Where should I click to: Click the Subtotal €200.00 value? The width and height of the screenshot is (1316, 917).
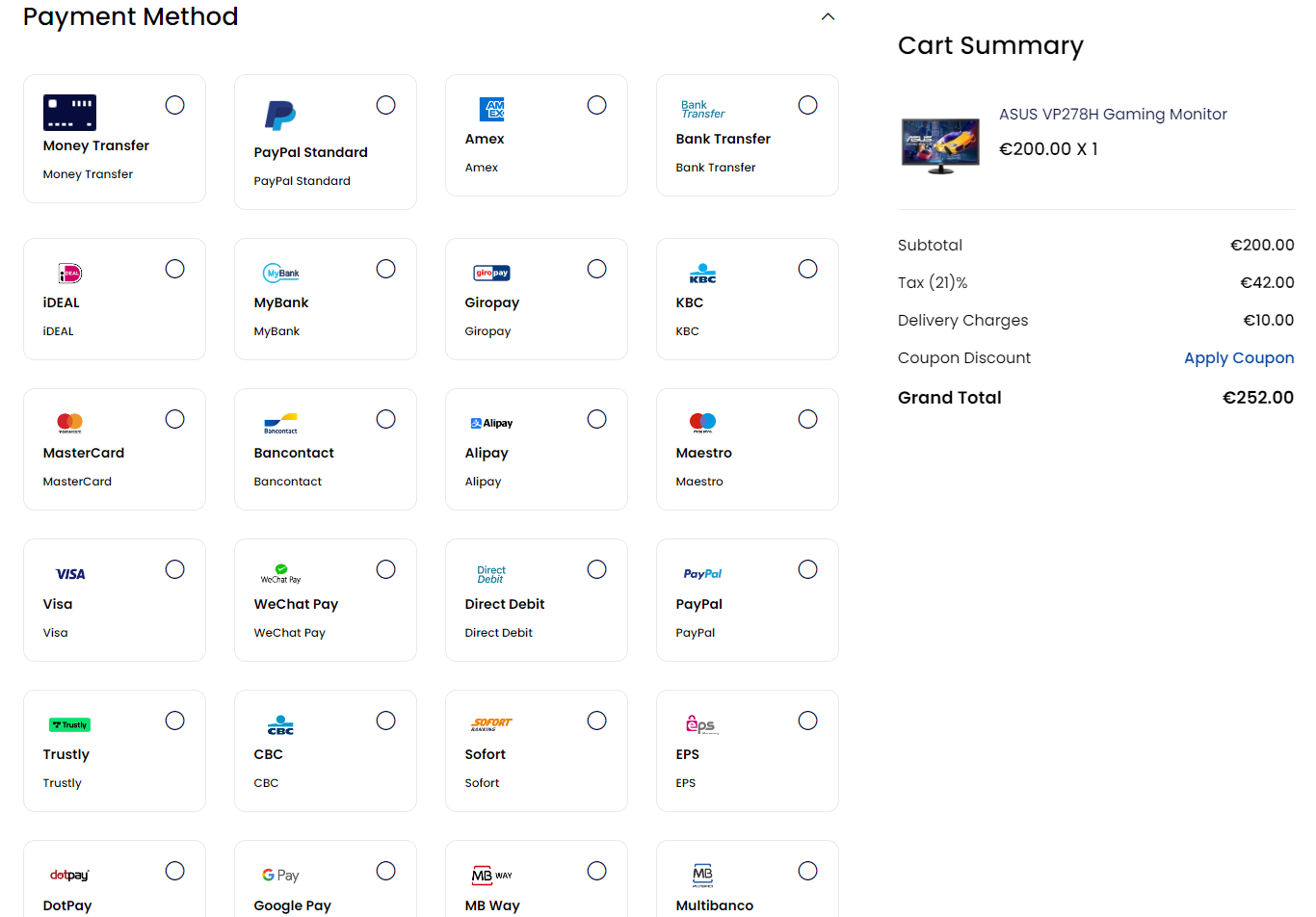[1262, 245]
